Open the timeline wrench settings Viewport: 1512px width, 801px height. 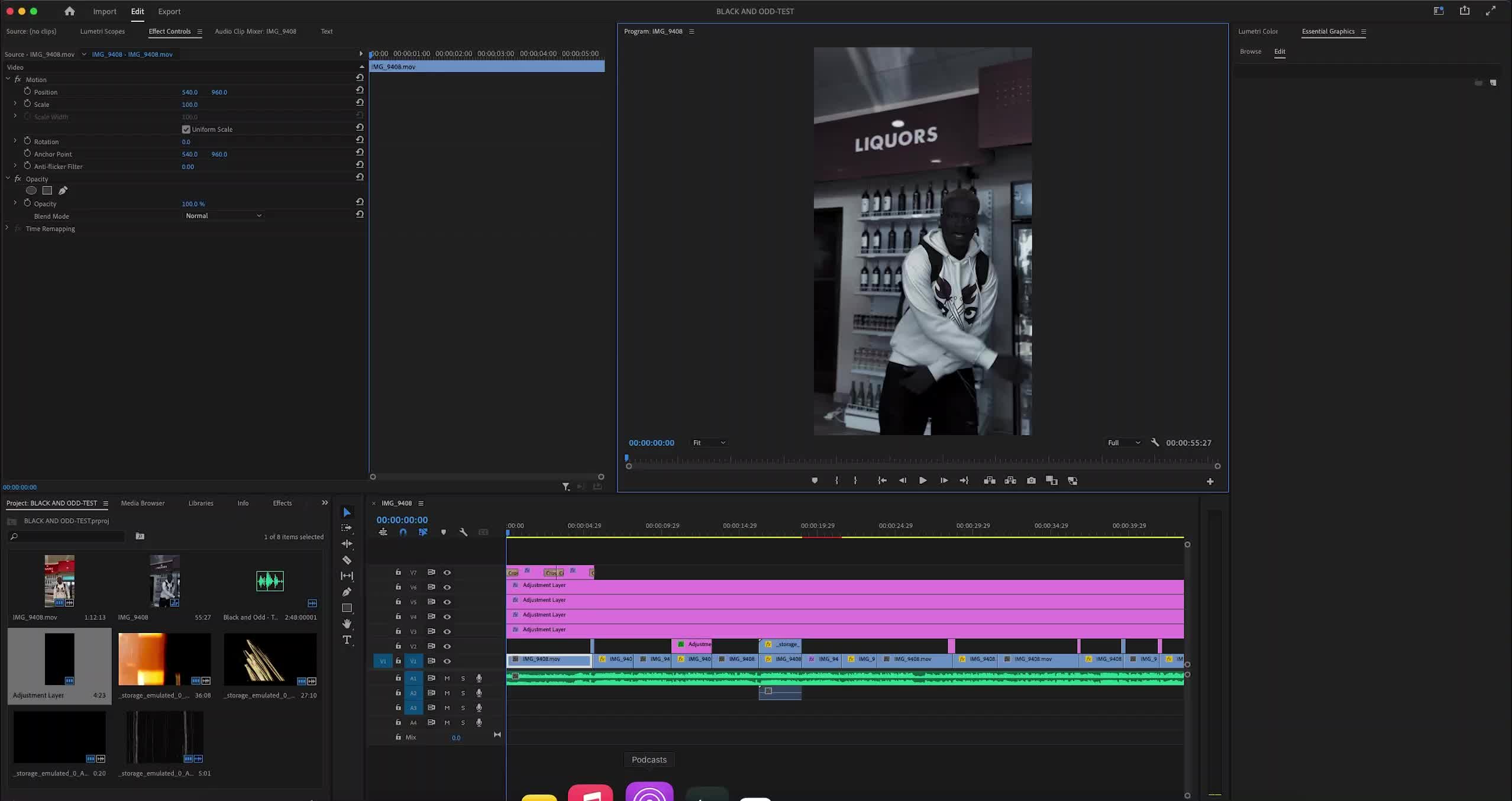click(x=463, y=532)
